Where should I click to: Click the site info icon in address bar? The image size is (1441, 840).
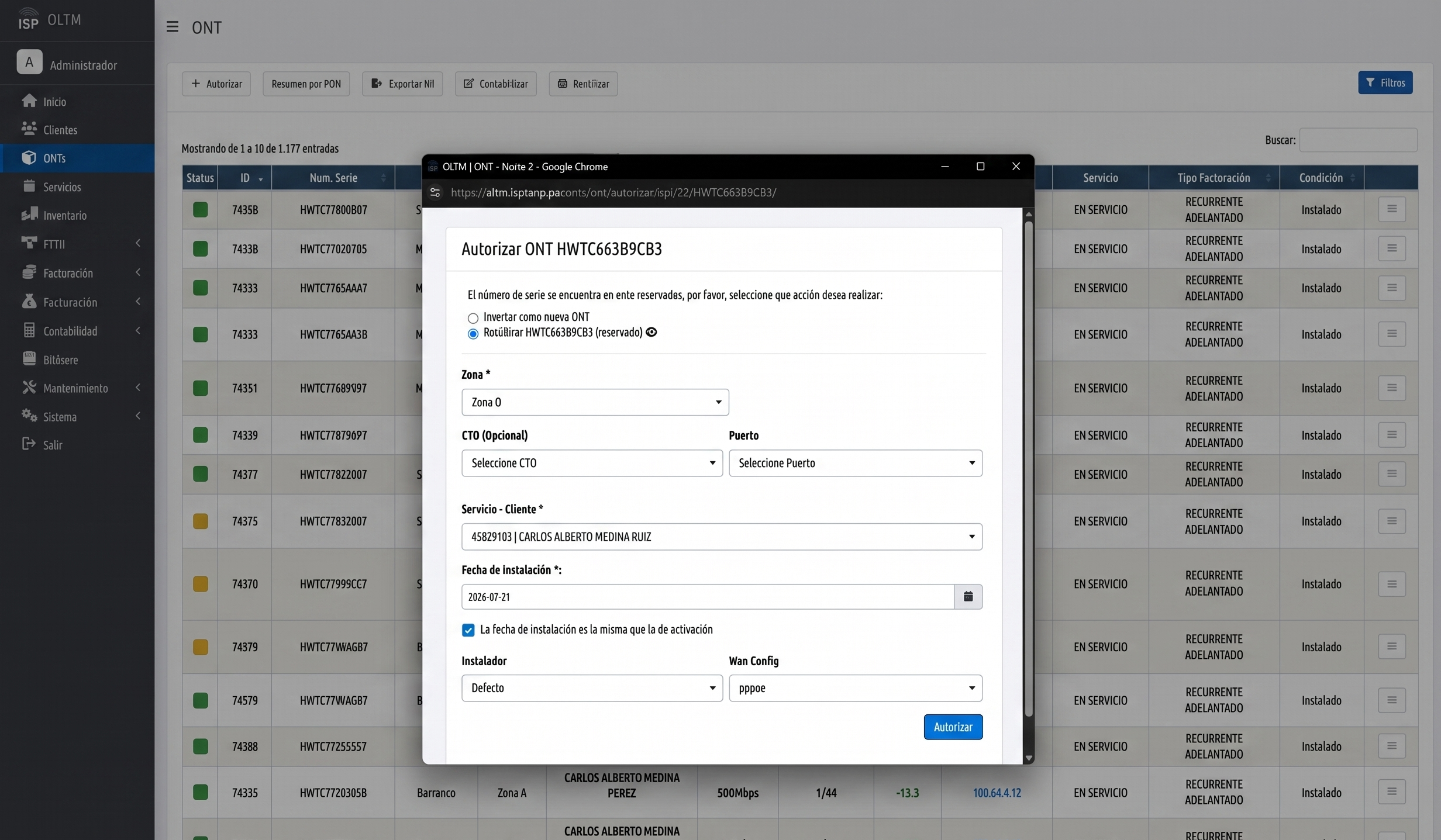[435, 192]
